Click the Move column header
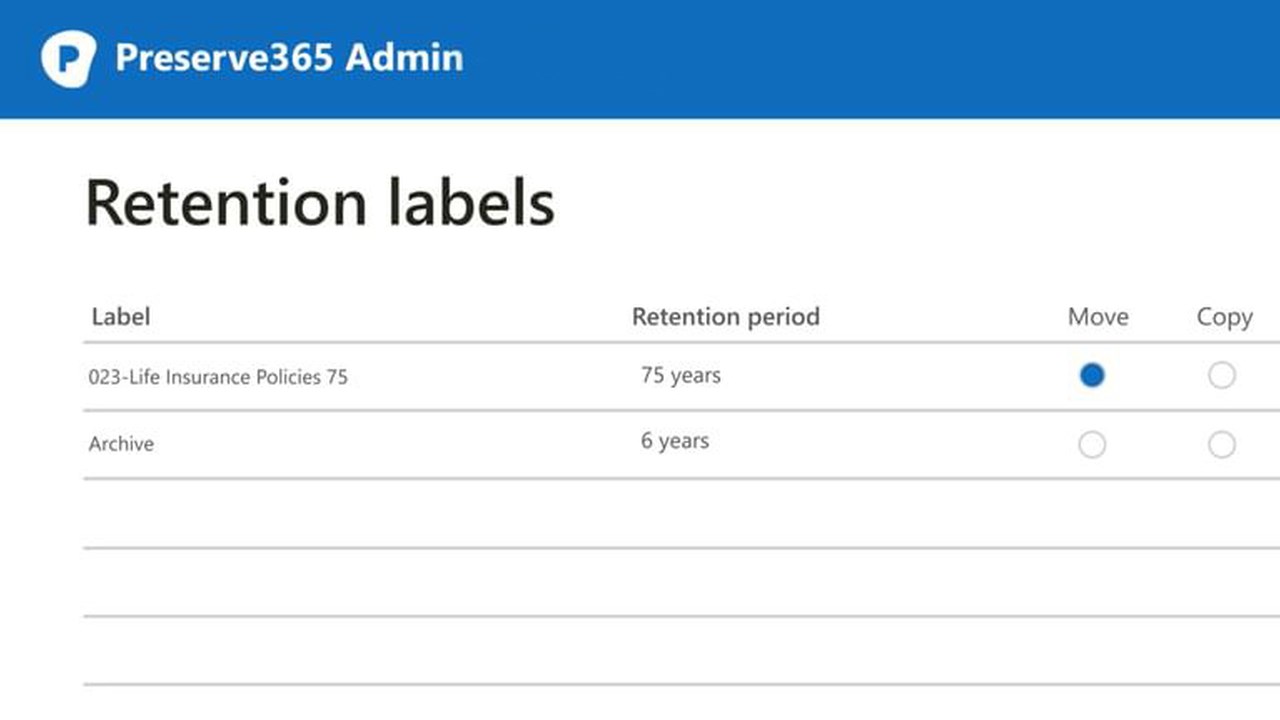The image size is (1280, 720). coord(1097,317)
